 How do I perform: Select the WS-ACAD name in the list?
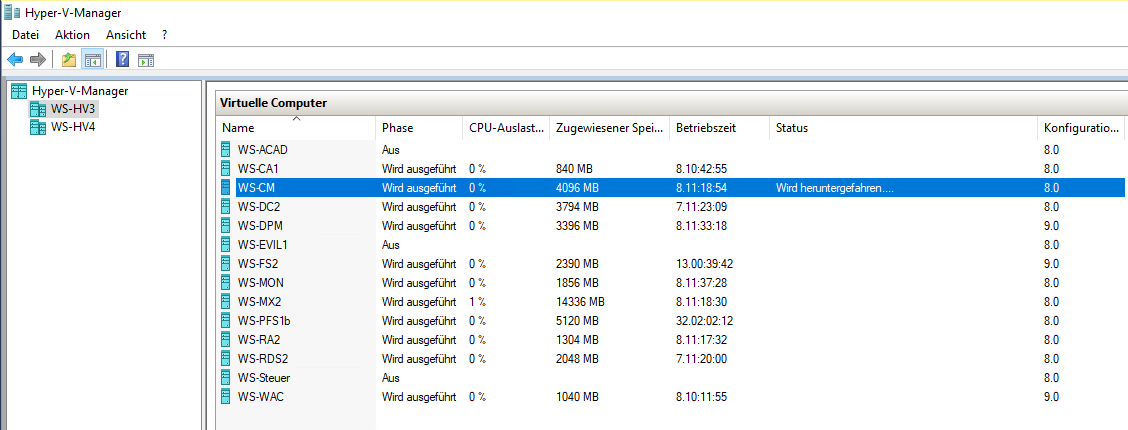pos(263,150)
